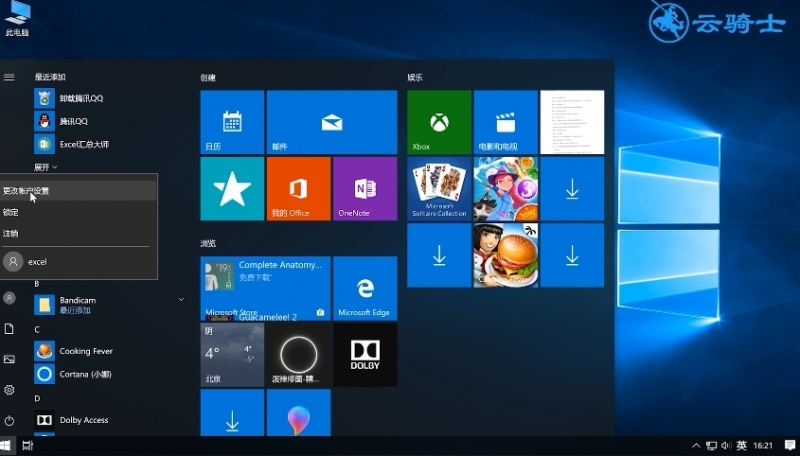Expand the Bandicam folder chevron

pos(181,299)
